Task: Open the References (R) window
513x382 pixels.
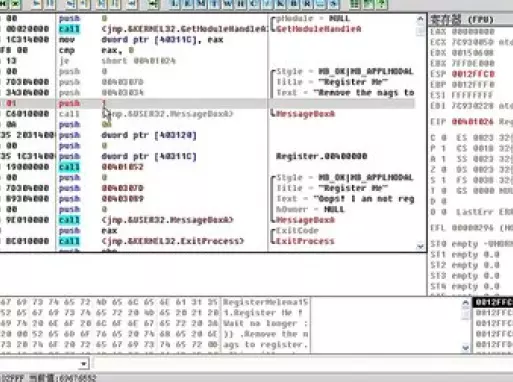Action: pyautogui.click(x=307, y=4)
